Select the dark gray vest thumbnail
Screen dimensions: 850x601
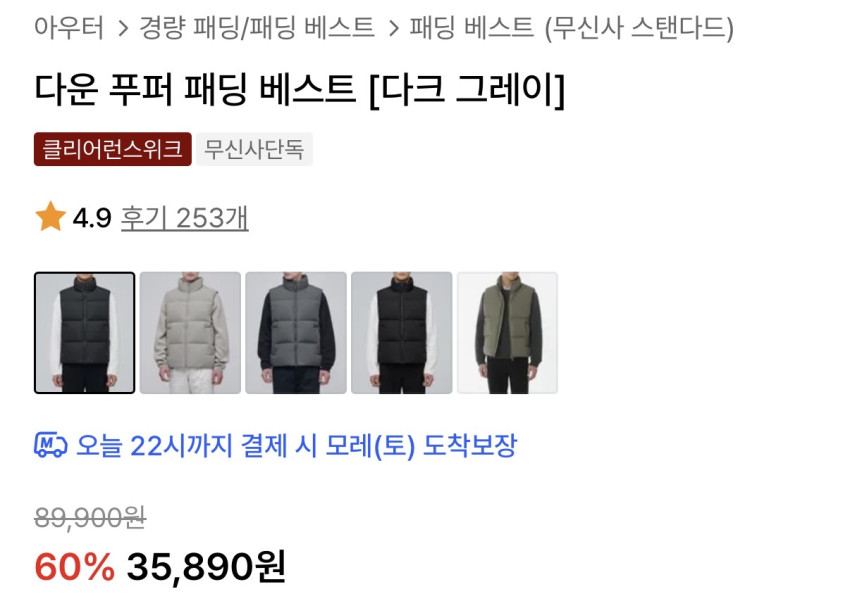coord(85,333)
